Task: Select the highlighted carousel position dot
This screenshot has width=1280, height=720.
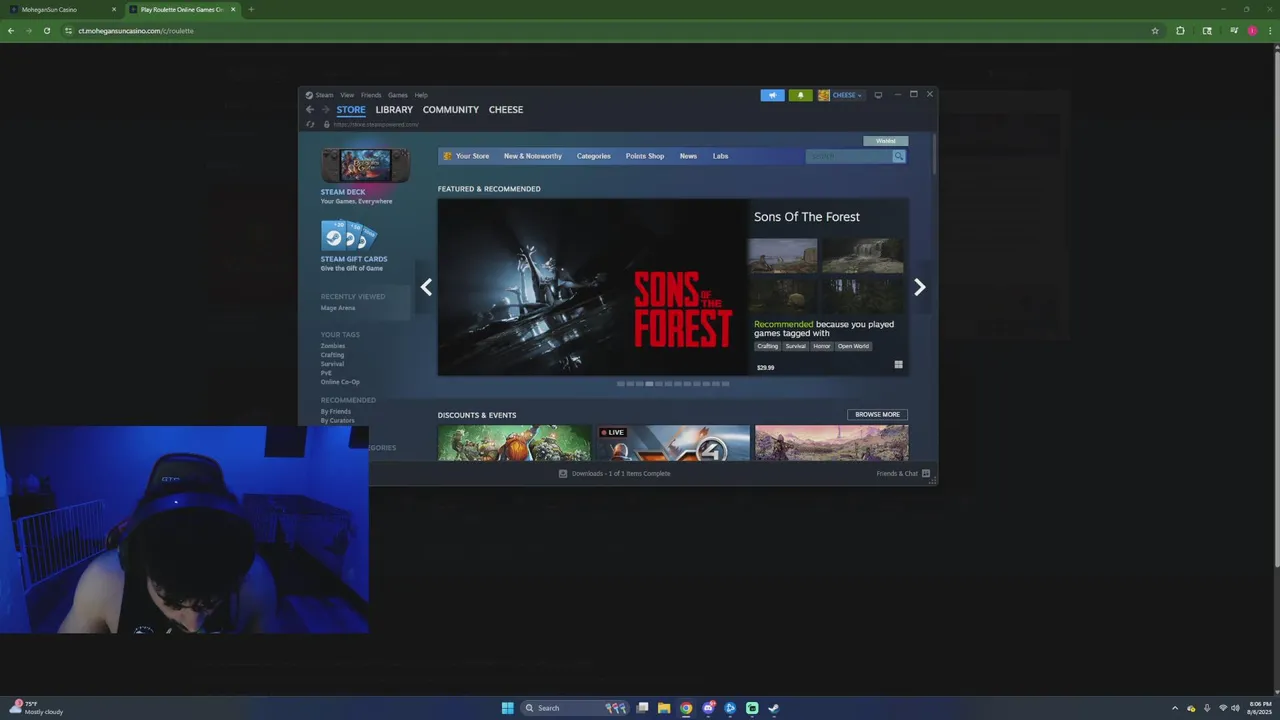Action: click(649, 384)
